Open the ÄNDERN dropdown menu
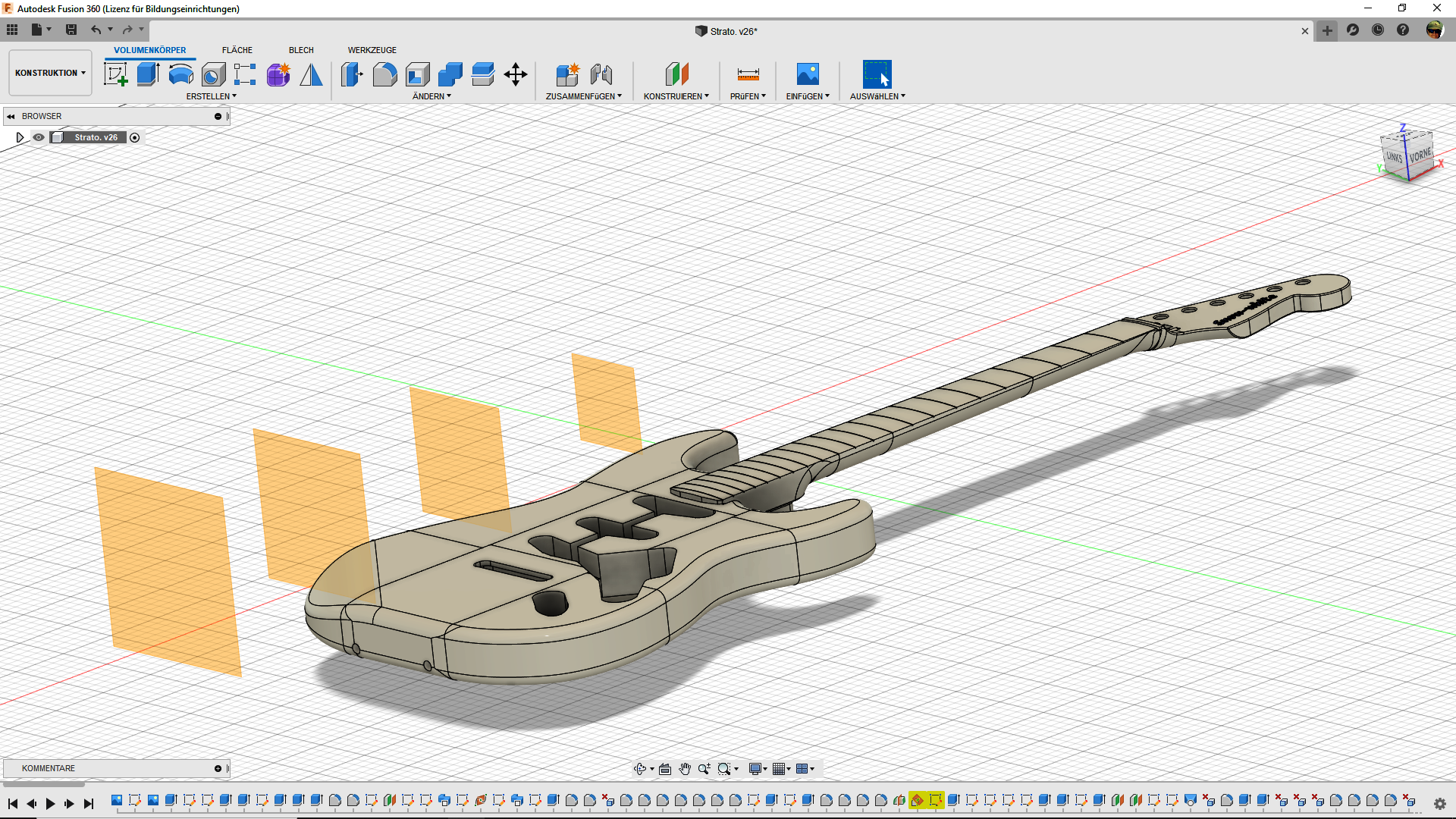 [431, 96]
